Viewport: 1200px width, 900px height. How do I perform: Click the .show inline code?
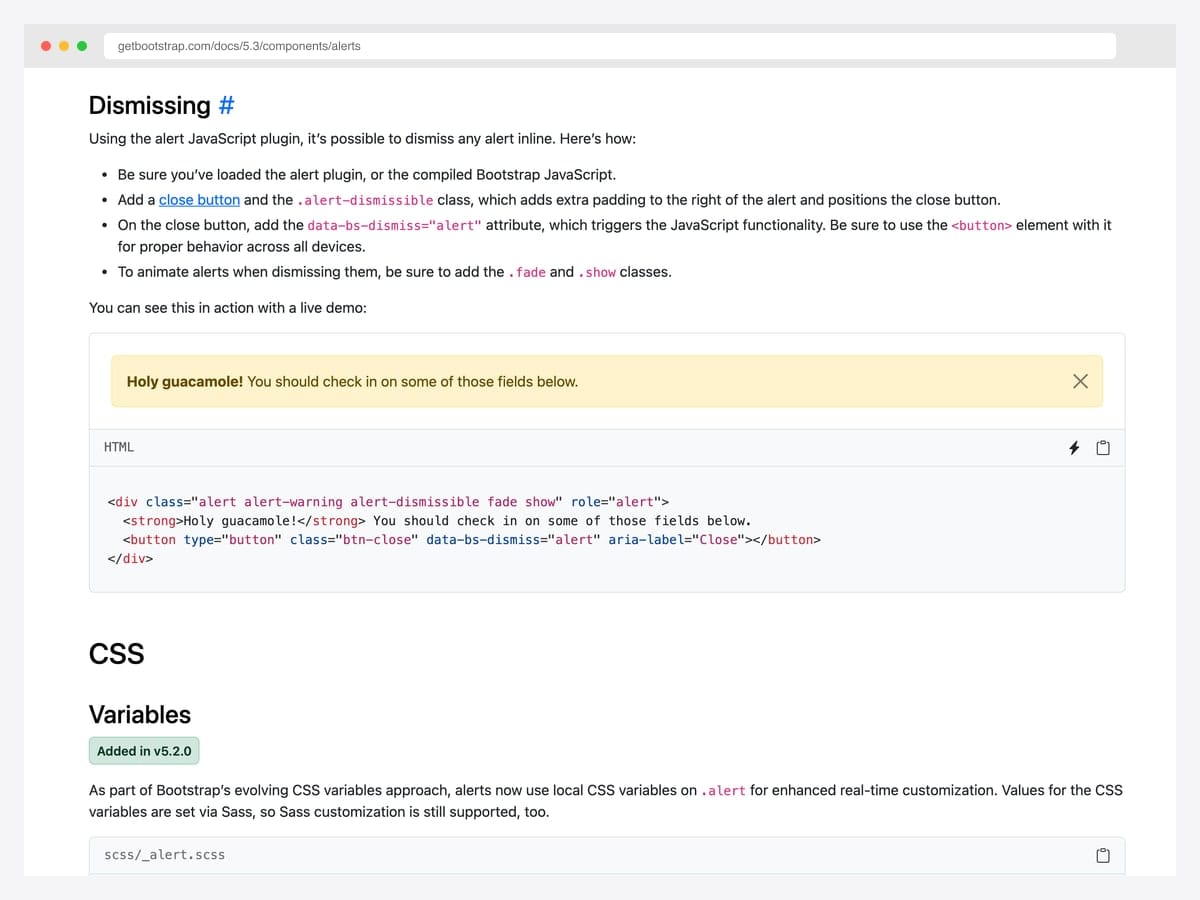[x=597, y=272]
